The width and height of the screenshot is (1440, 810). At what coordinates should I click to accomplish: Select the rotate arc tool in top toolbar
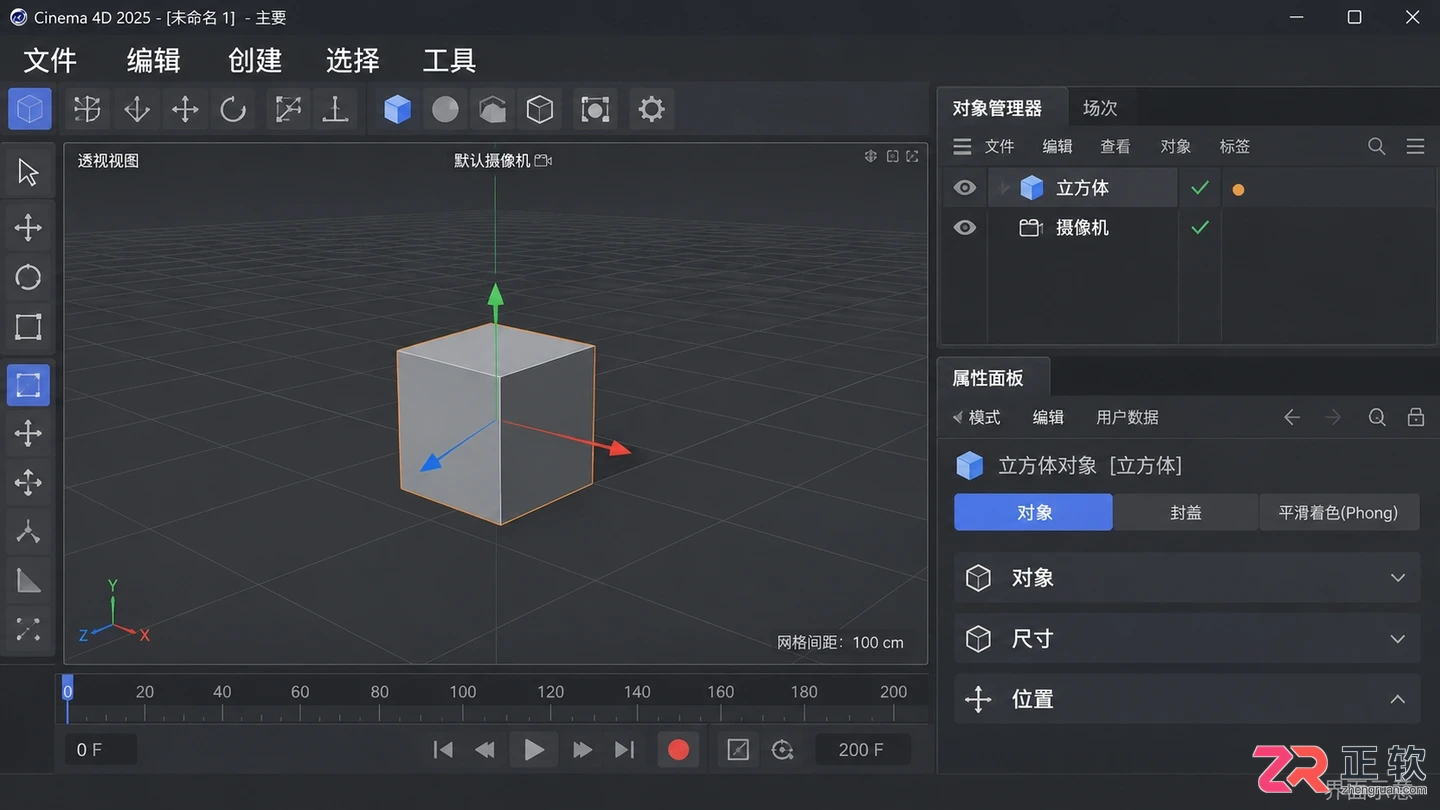coord(233,109)
